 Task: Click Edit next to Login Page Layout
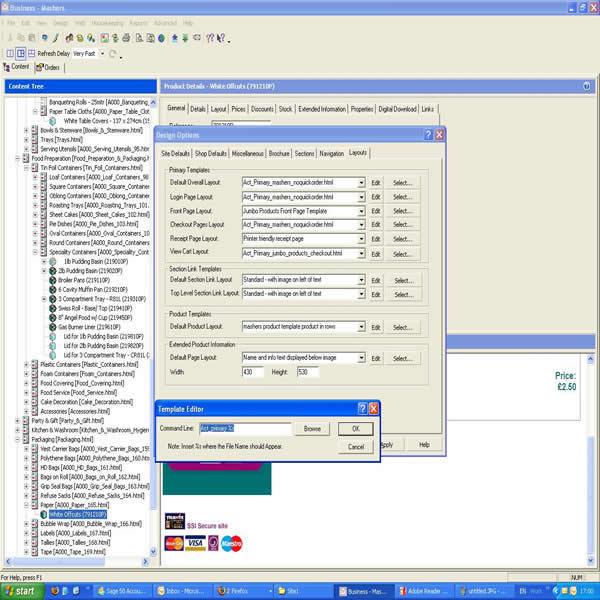[x=376, y=197]
